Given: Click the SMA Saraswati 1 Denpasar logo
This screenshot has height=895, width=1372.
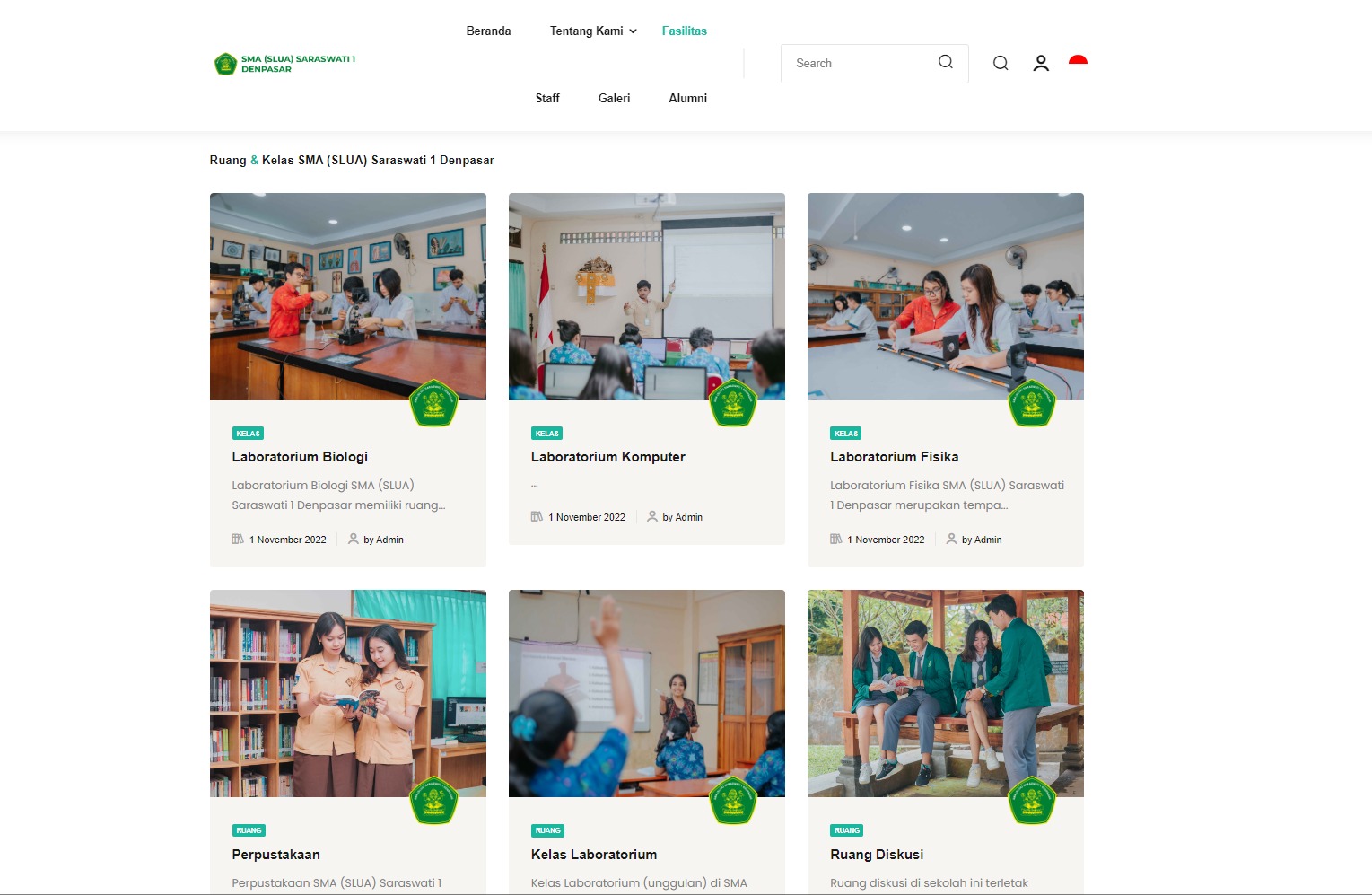Looking at the screenshot, I should click(284, 64).
